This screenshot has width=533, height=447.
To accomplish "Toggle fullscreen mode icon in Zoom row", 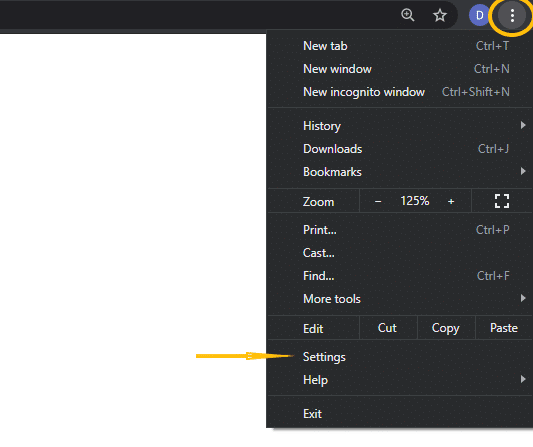I will click(502, 201).
